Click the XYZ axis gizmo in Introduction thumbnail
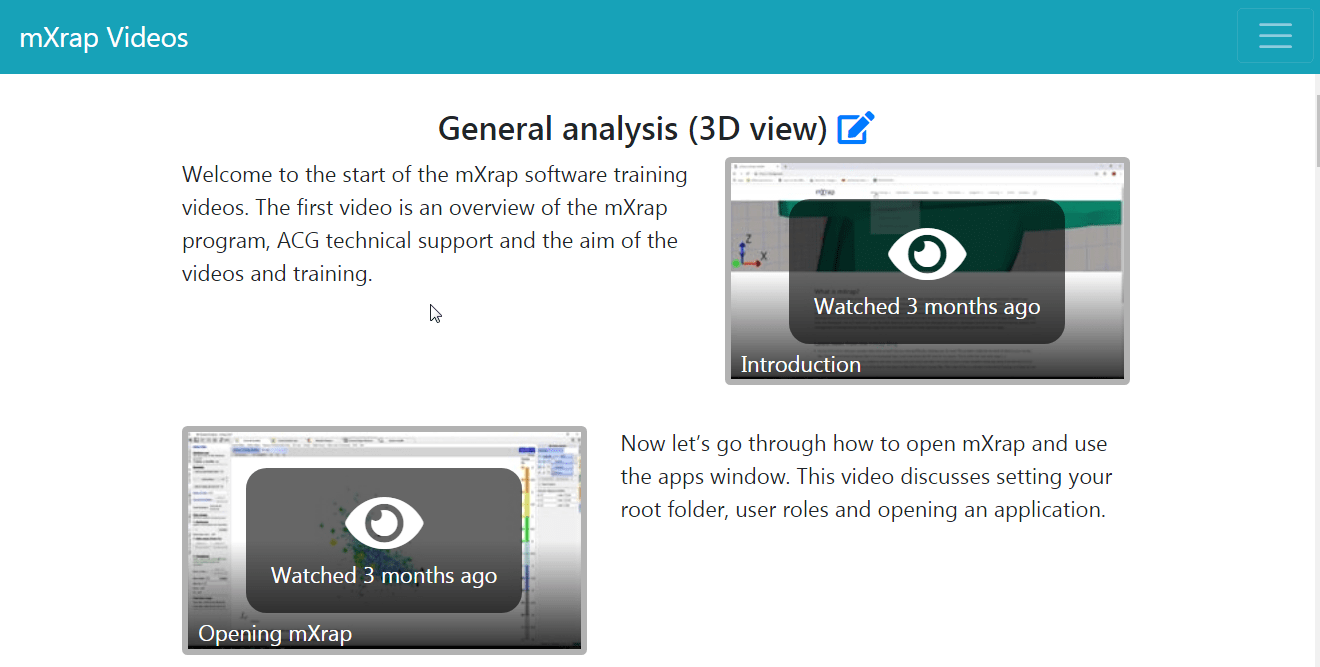Image resolution: width=1320 pixels, height=667 pixels. tap(749, 253)
